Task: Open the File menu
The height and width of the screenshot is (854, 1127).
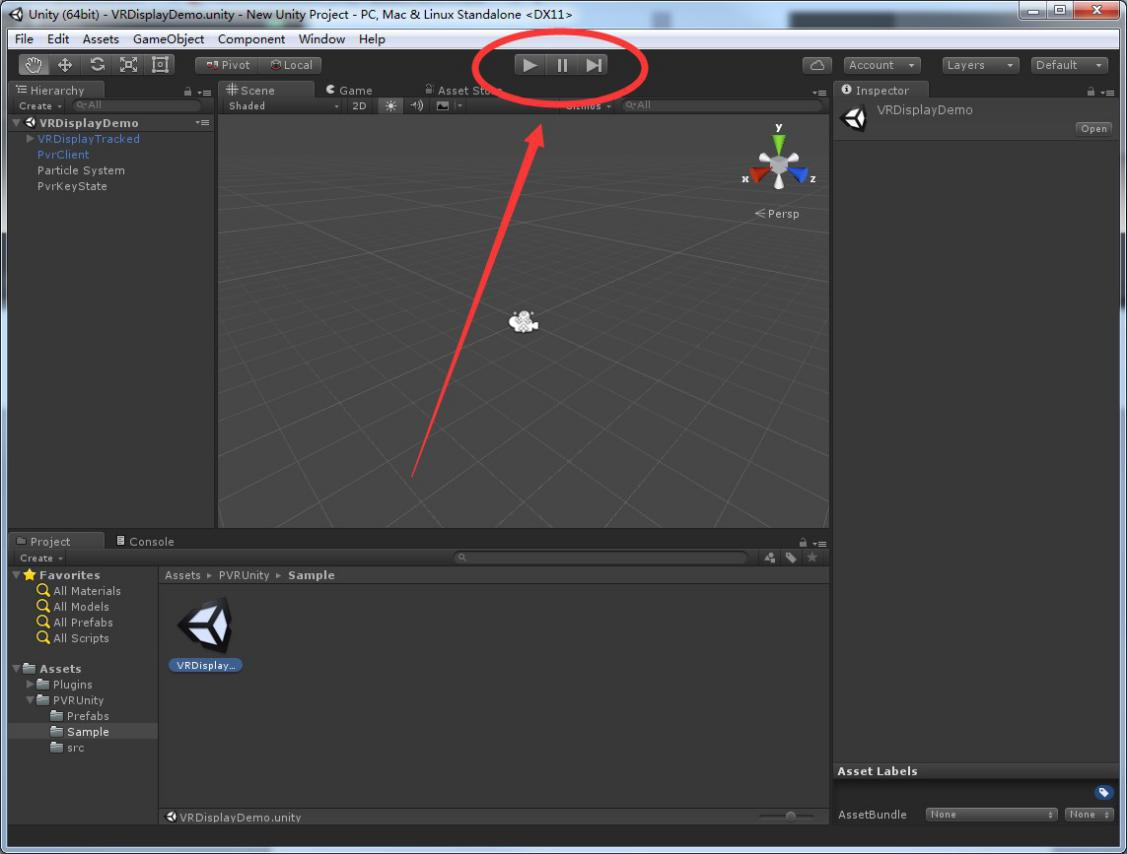Action: (x=24, y=39)
